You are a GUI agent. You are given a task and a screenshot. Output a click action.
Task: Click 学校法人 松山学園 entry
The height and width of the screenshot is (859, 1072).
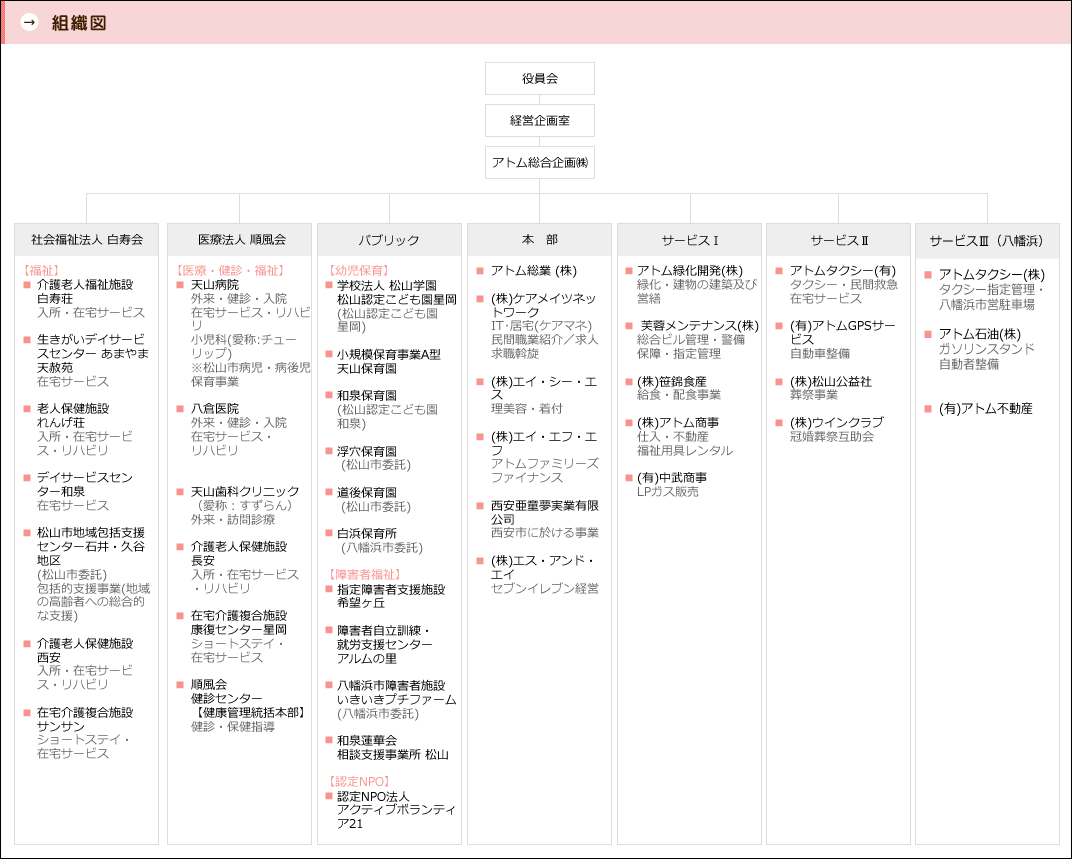(x=386, y=285)
